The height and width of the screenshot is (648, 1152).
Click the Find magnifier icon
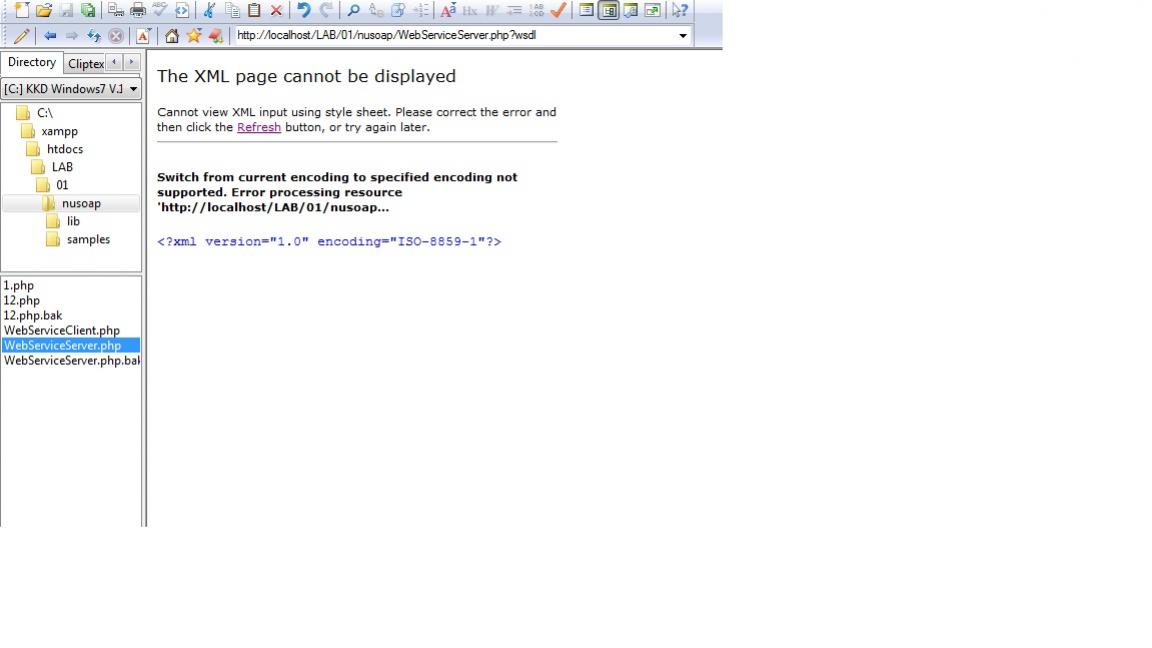pyautogui.click(x=353, y=10)
